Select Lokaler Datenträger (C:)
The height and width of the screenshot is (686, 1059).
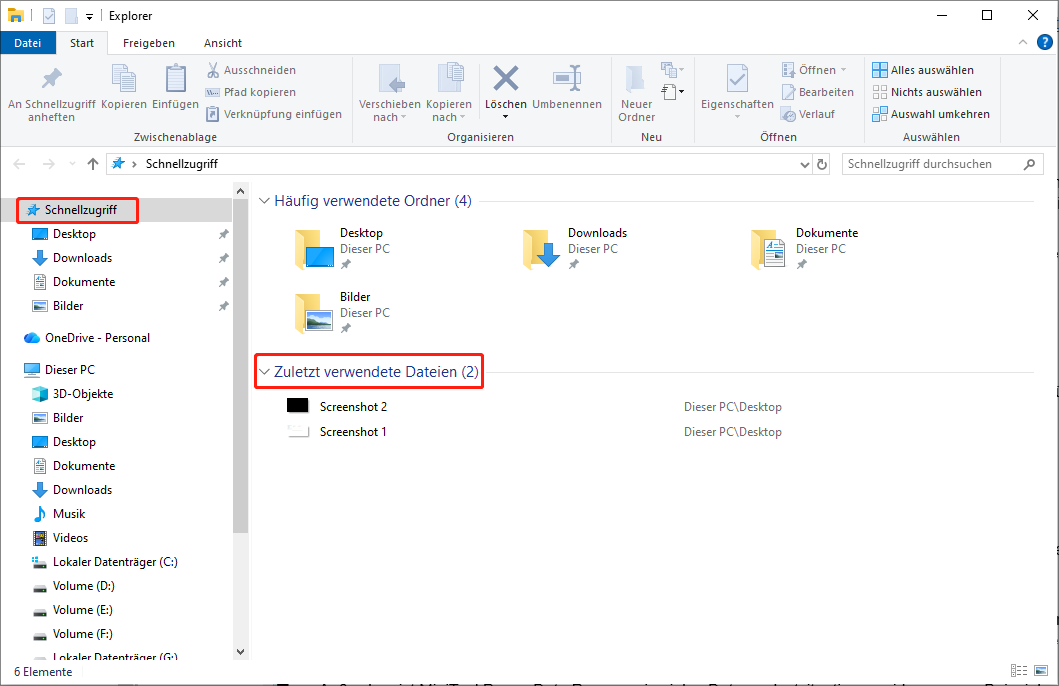[x=115, y=562]
